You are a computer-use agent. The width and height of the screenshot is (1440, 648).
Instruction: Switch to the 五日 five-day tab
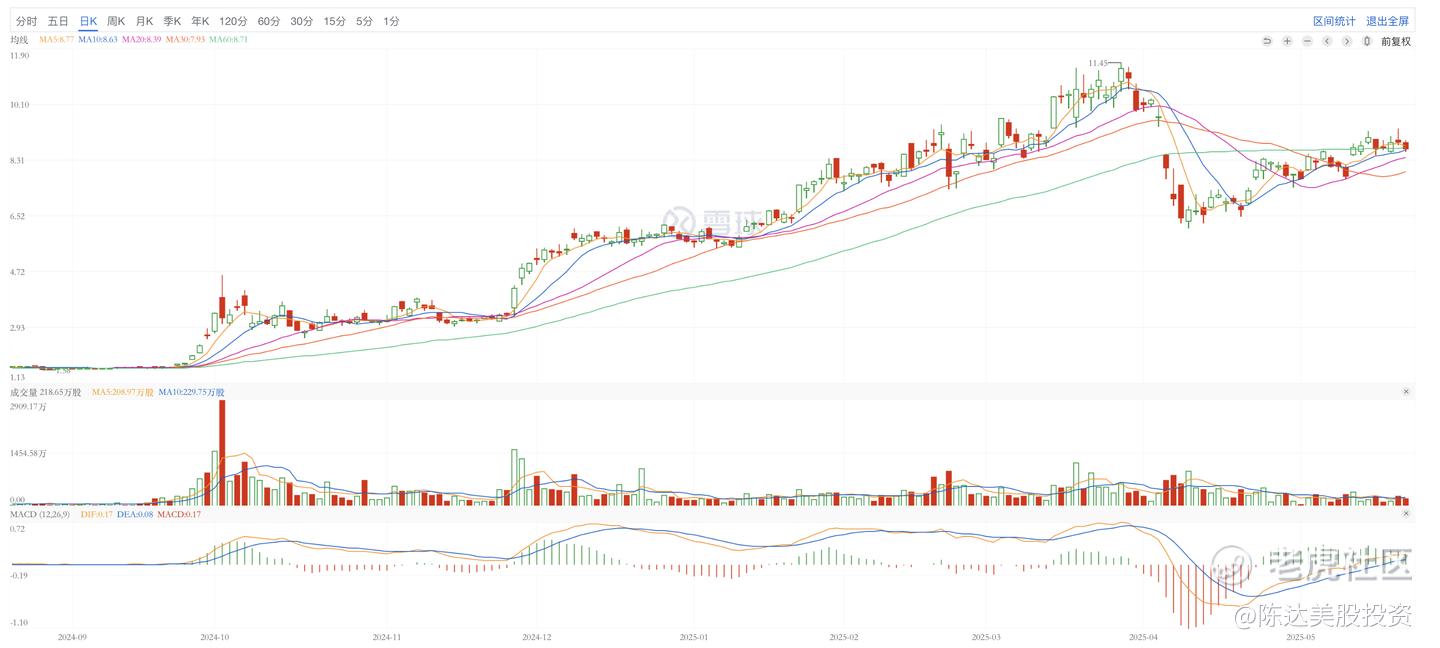tap(58, 21)
